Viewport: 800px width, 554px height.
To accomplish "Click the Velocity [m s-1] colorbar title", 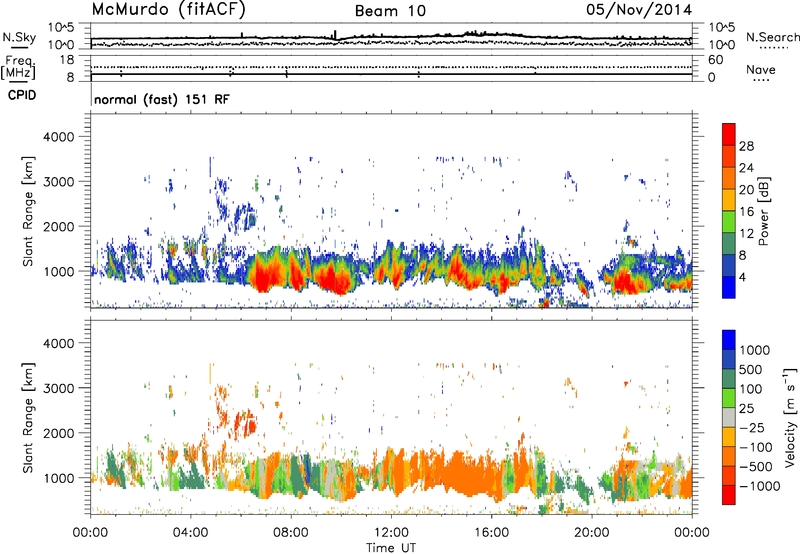I will click(790, 417).
